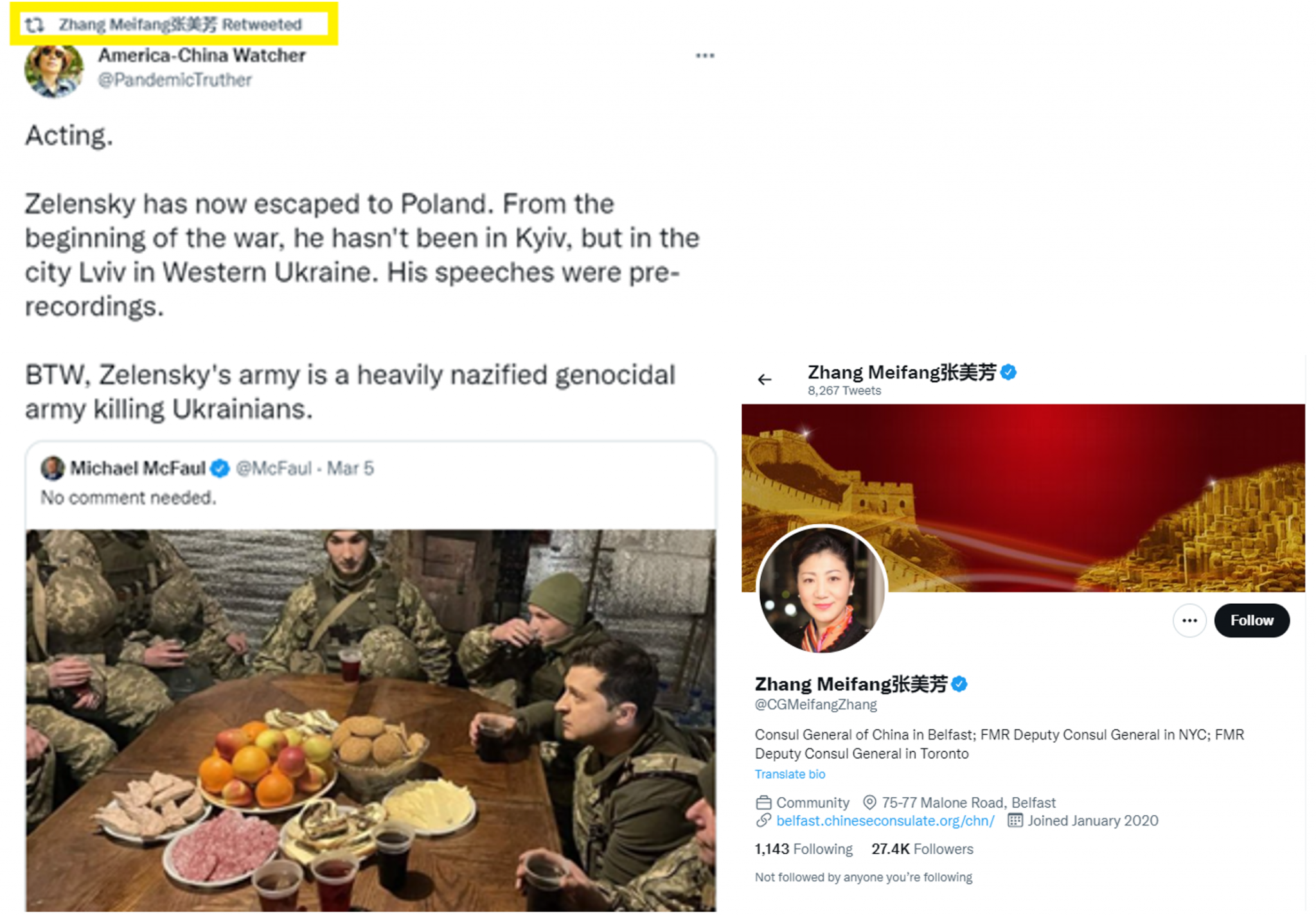Image resolution: width=1316 pixels, height=916 pixels.
Task: Click the retweet icon beside Zhang Meifang Retweeted
Action: 35,24
